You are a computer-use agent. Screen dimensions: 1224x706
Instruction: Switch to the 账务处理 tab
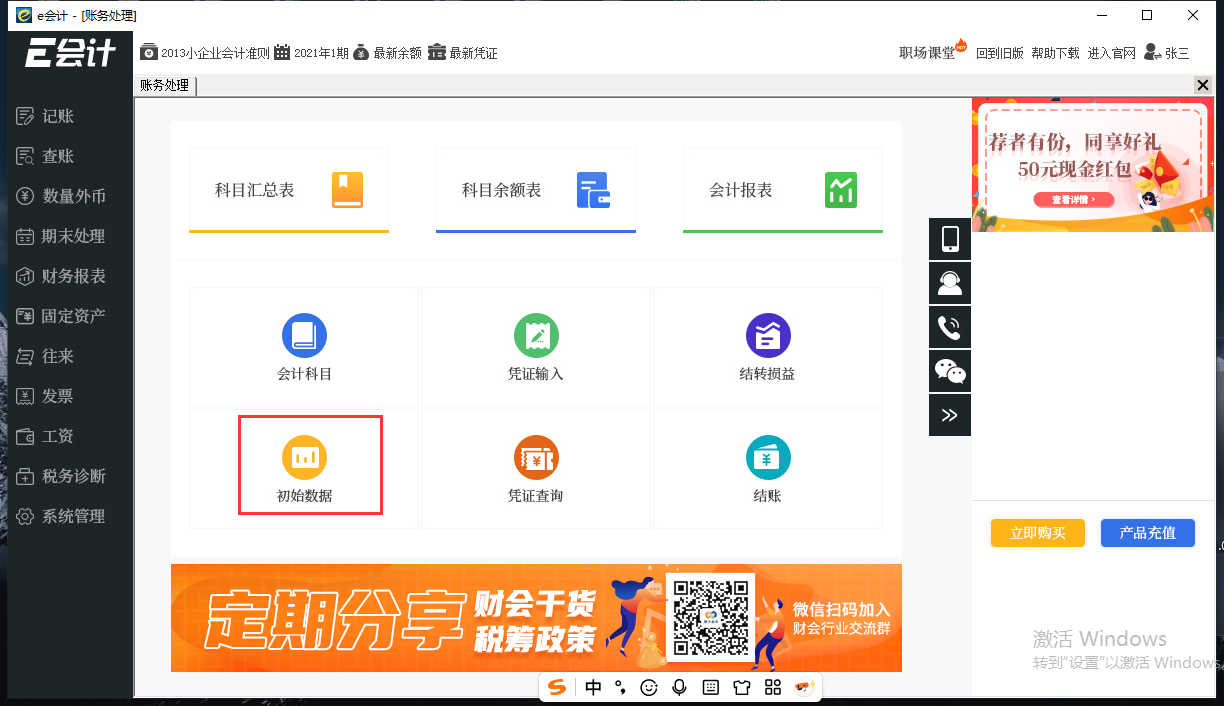163,85
